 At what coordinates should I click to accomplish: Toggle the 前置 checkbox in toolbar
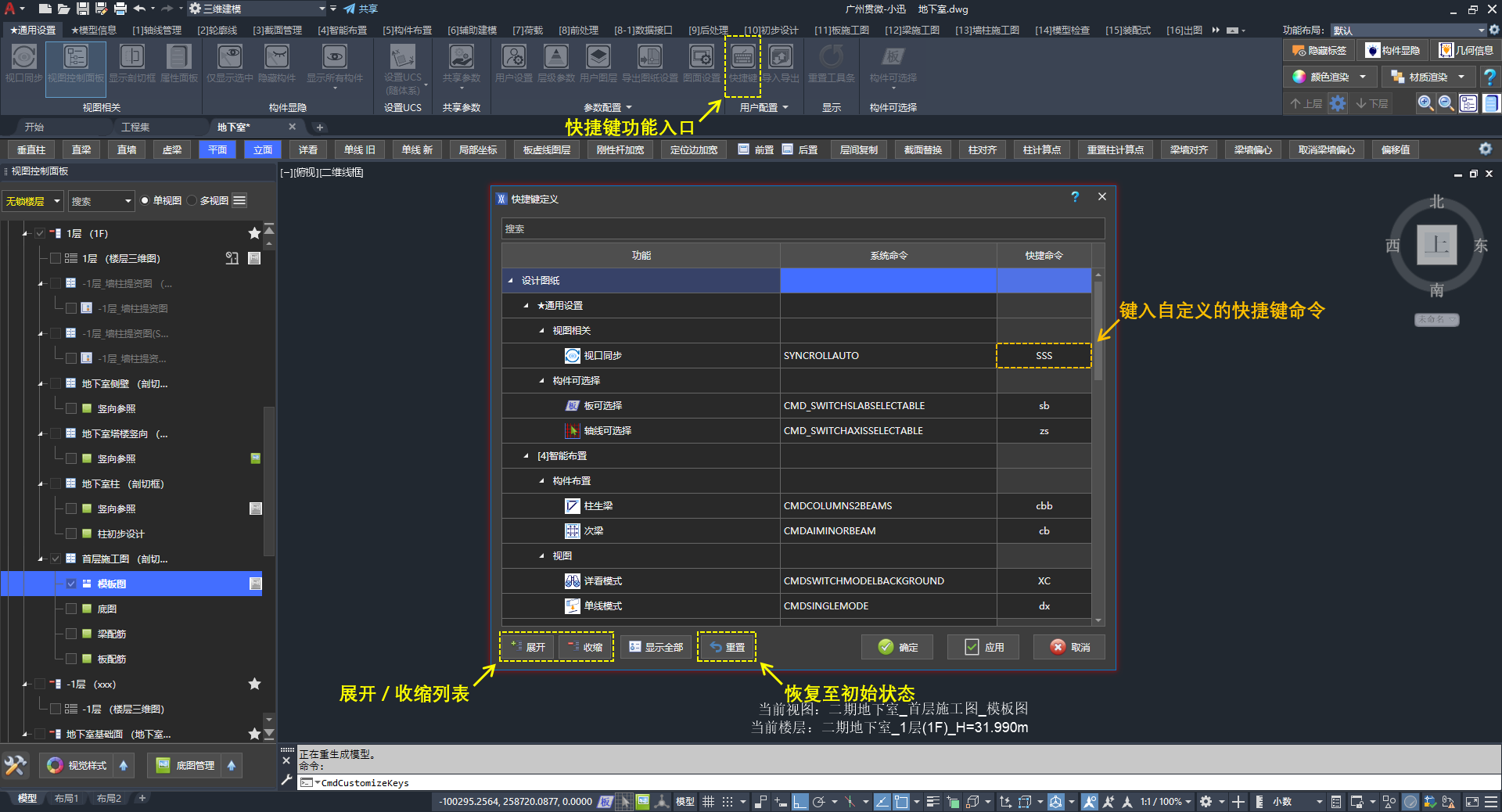coord(743,149)
